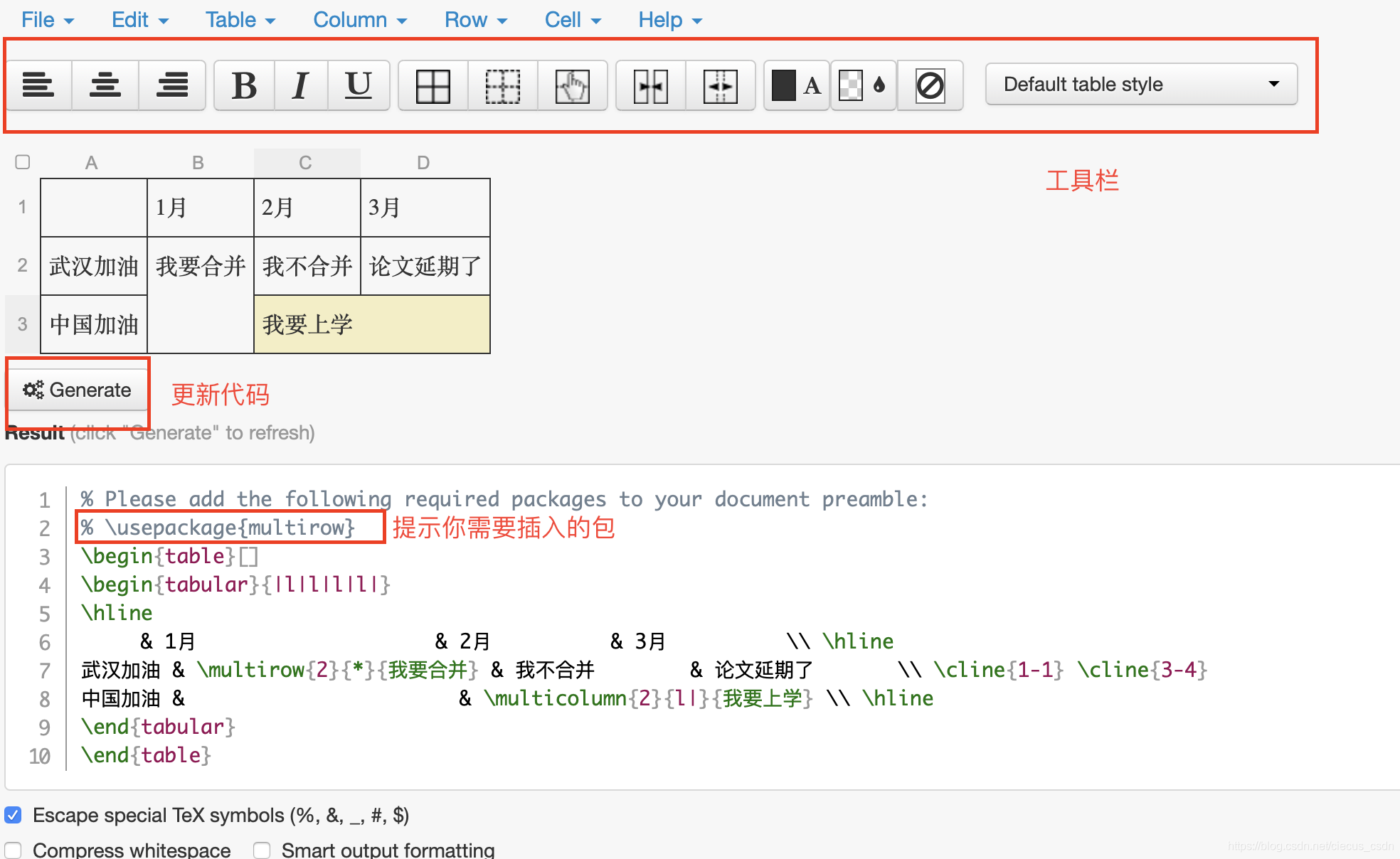1400x859 pixels.
Task: Enable Compress whitespace option
Action: [x=14, y=850]
